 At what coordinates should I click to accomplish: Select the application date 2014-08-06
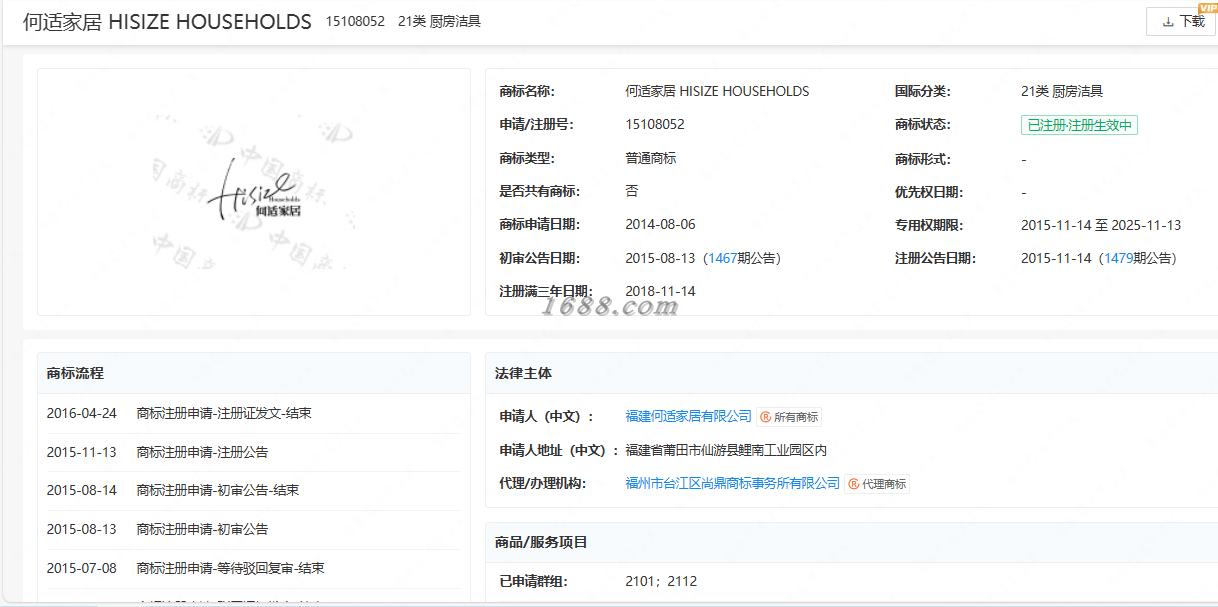click(660, 225)
